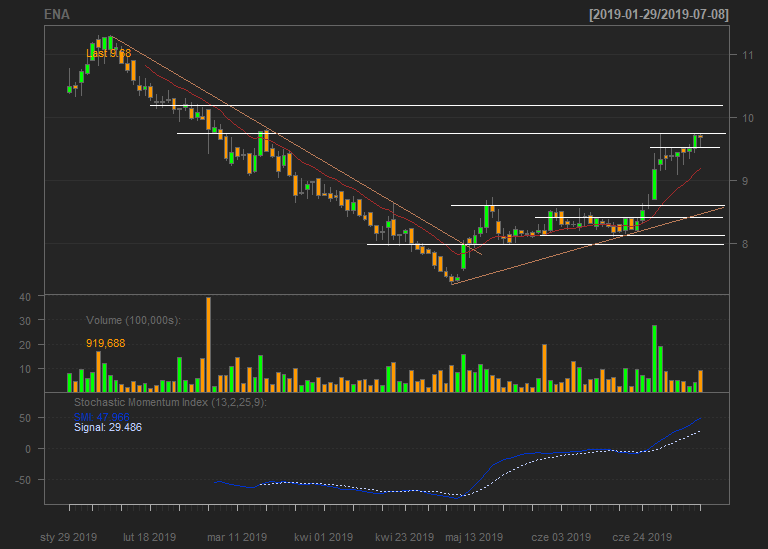Image resolution: width=768 pixels, height=549 pixels.
Task: Click the SMI axis label 0
Action: 28,449
